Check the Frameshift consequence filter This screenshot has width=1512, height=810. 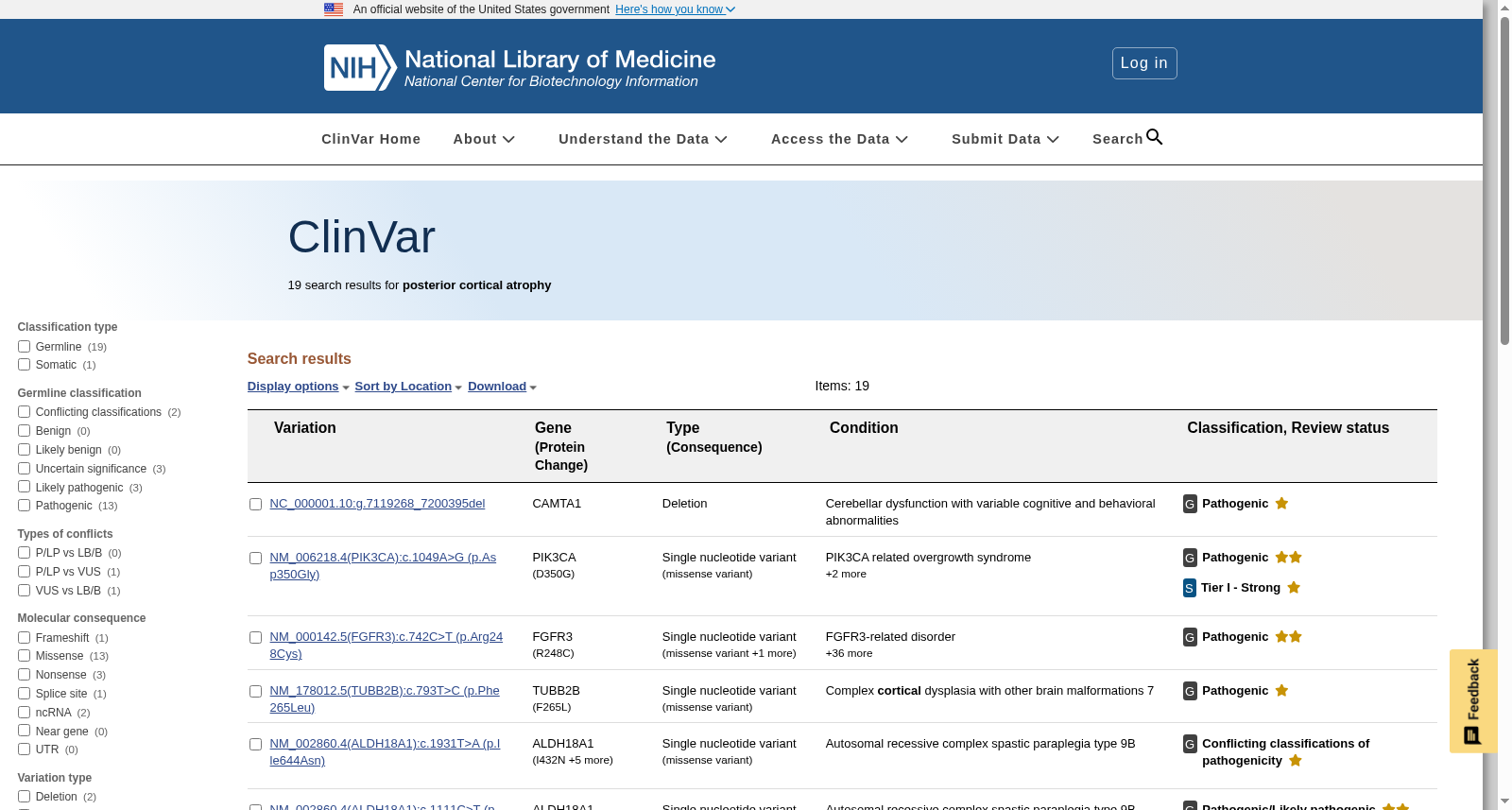tap(24, 638)
